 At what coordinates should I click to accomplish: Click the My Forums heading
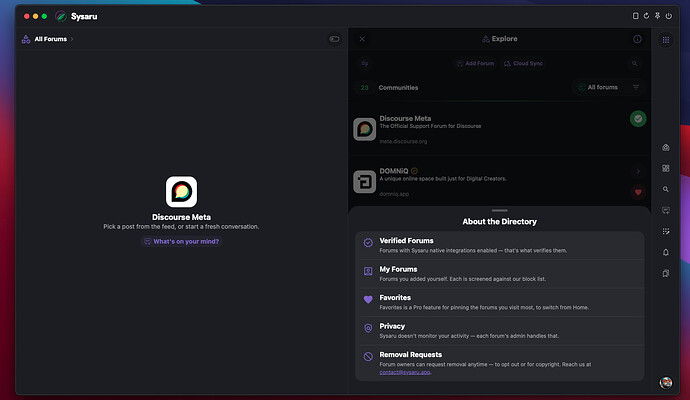pos(398,269)
